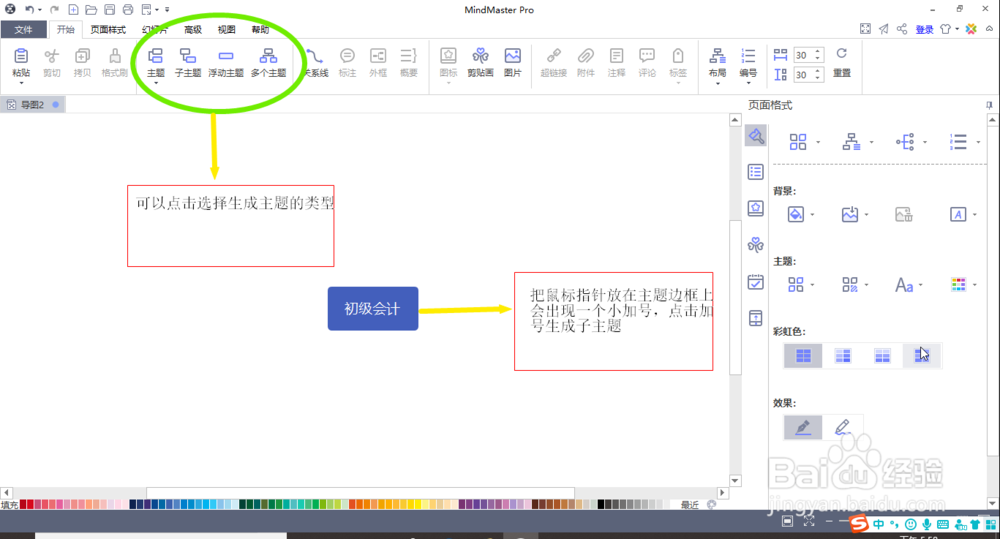
Task: Open the 剪贴画 clipart tool
Action: 480,63
